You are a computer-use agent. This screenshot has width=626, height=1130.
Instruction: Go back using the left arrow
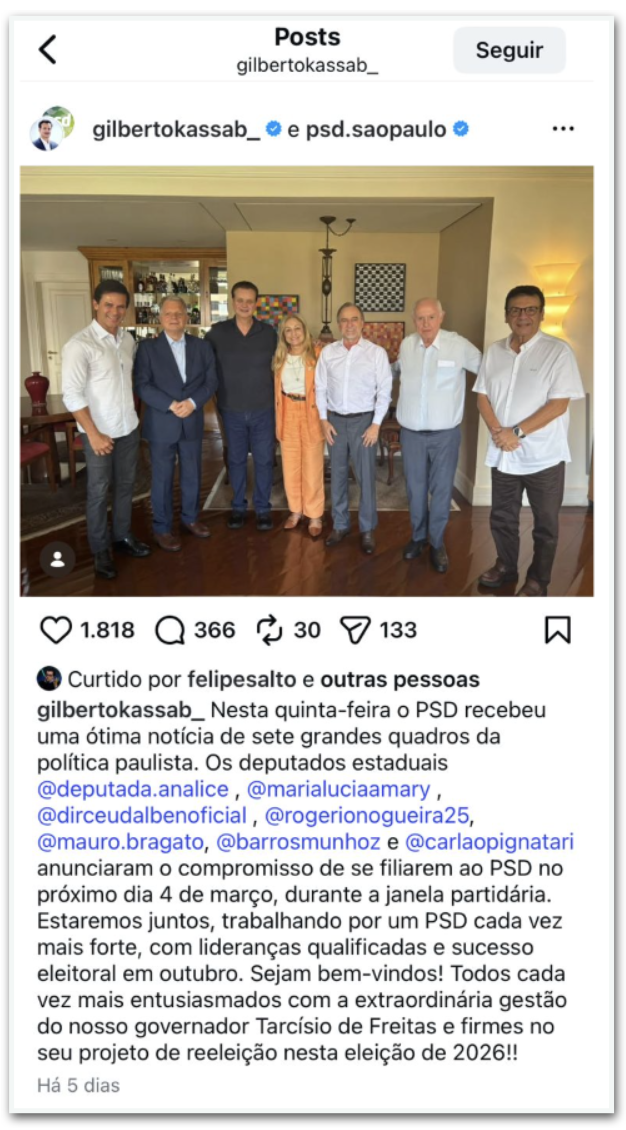tap(48, 50)
